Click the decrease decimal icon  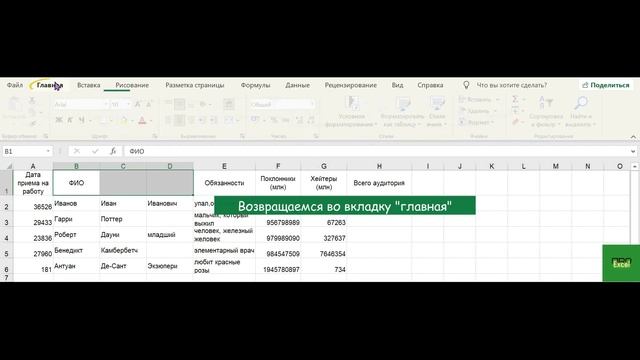click(311, 120)
